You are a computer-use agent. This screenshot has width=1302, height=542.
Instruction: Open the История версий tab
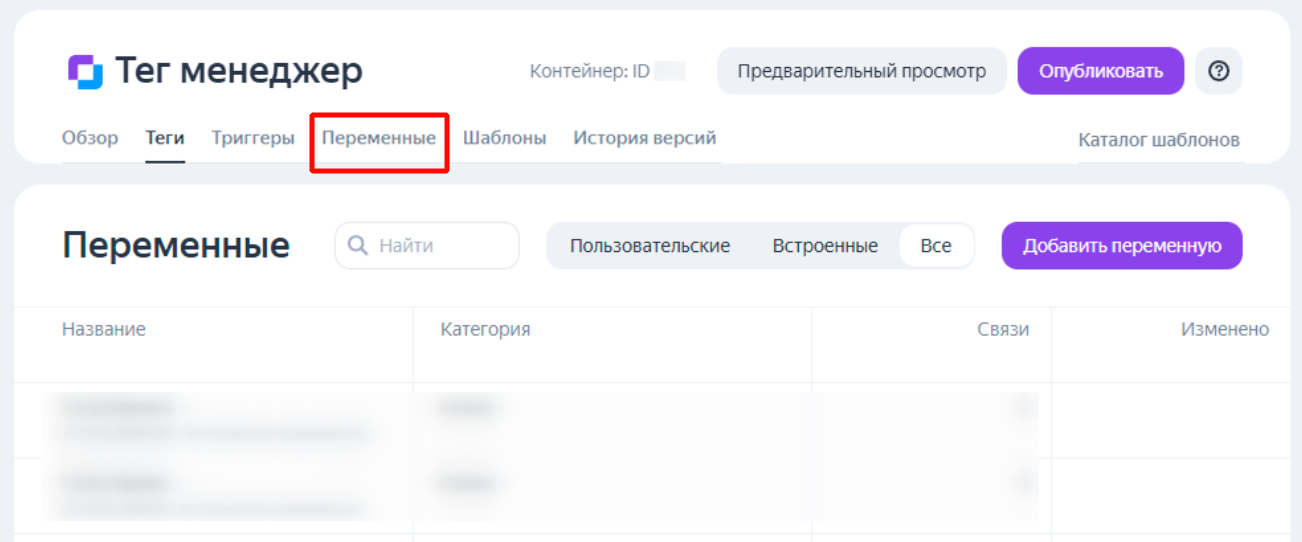pyautogui.click(x=645, y=138)
